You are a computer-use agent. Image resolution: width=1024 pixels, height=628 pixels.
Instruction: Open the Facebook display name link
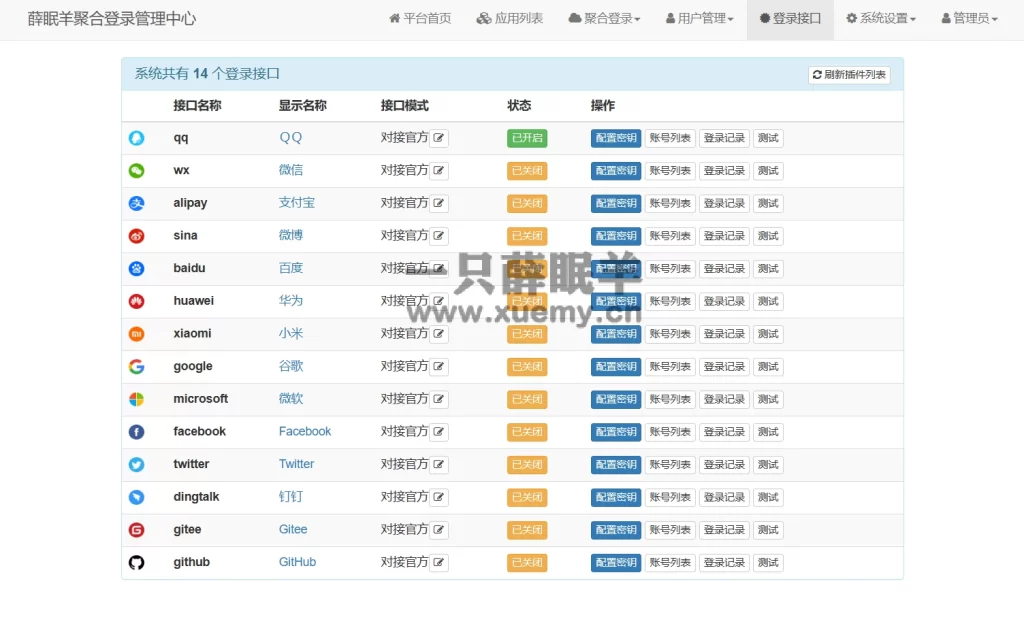[305, 431]
